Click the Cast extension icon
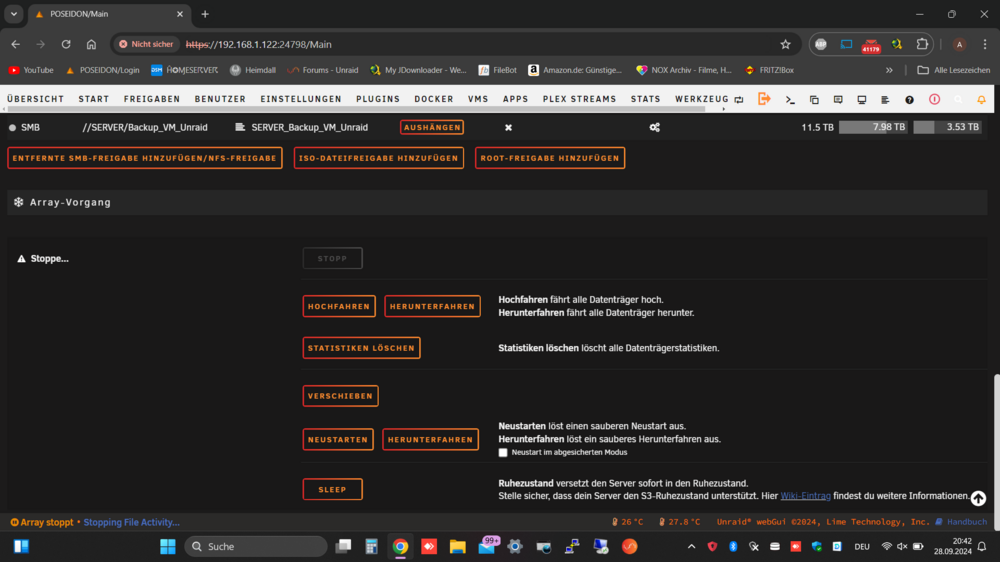The height and width of the screenshot is (562, 1000). pos(846,44)
